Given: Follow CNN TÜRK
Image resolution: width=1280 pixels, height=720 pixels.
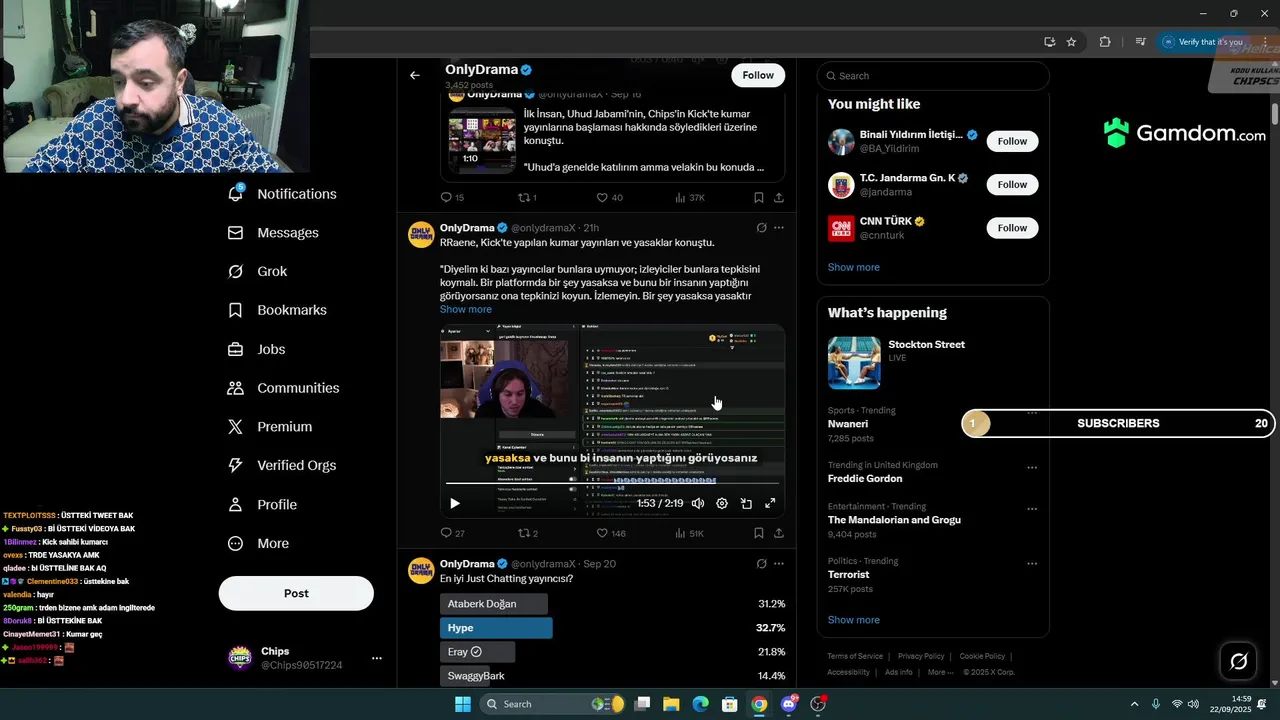Looking at the screenshot, I should [x=1012, y=228].
